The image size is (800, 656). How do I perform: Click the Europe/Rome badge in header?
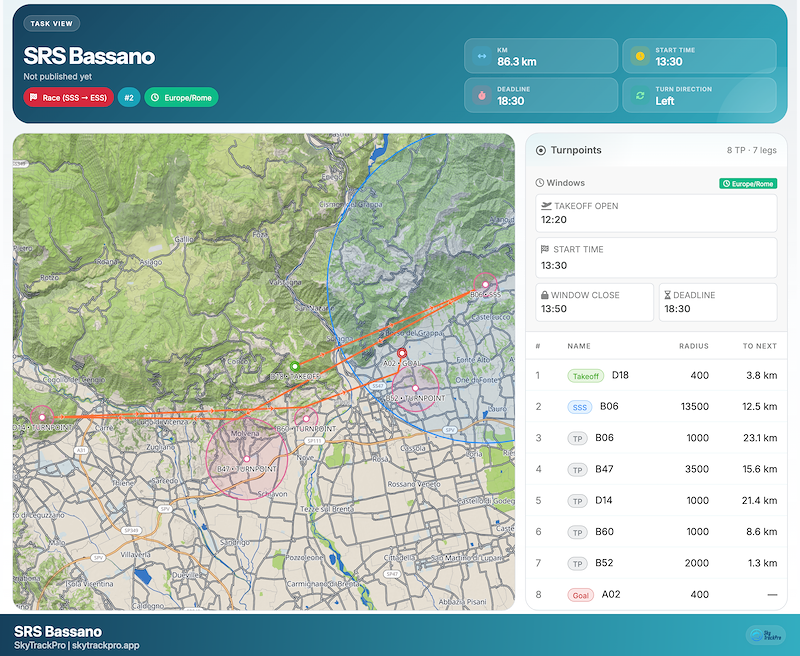182,97
